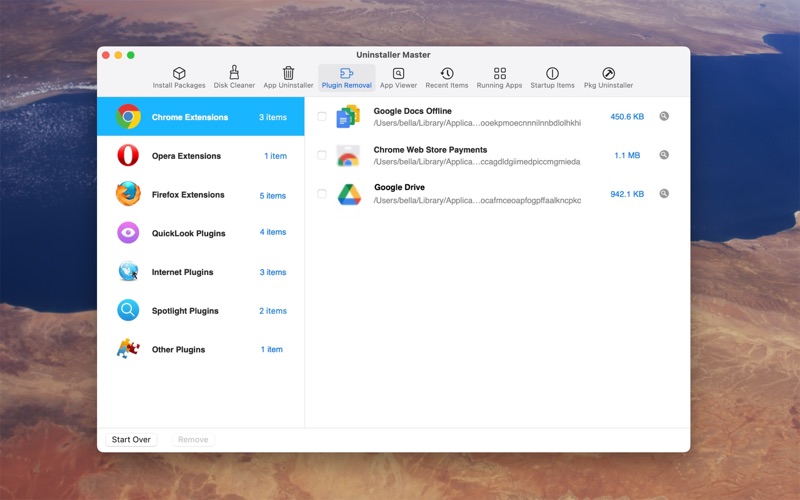Click the 3 items count for Chrome Extensions
The image size is (800, 500).
272,117
